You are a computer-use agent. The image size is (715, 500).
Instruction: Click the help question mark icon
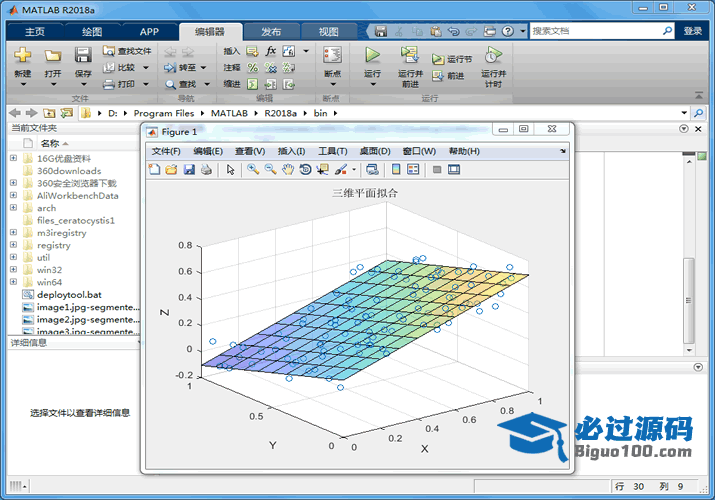coord(508,31)
